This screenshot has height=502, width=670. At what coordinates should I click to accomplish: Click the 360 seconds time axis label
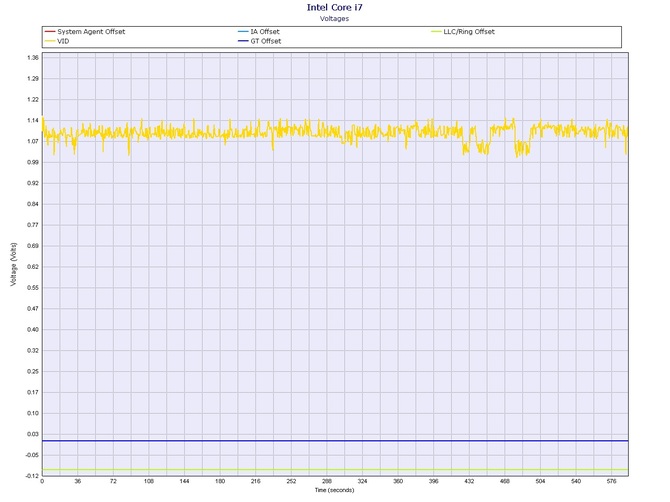click(x=398, y=481)
